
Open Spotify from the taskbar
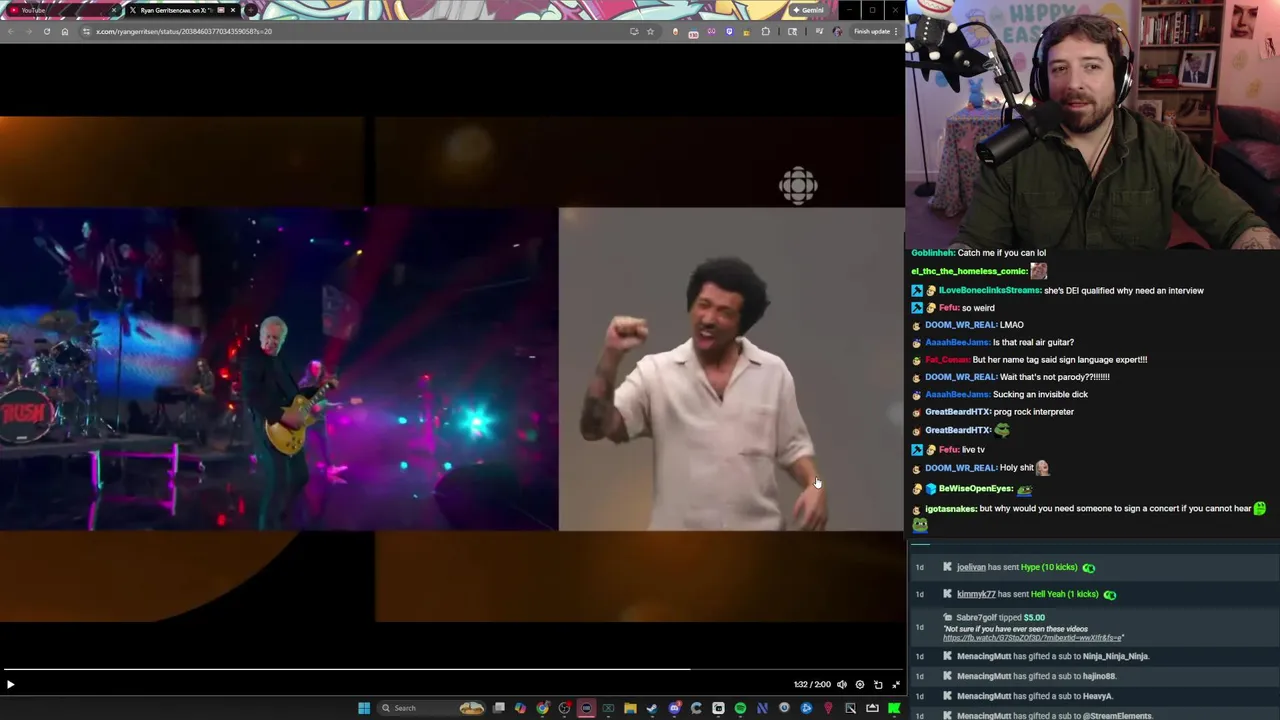(740, 708)
